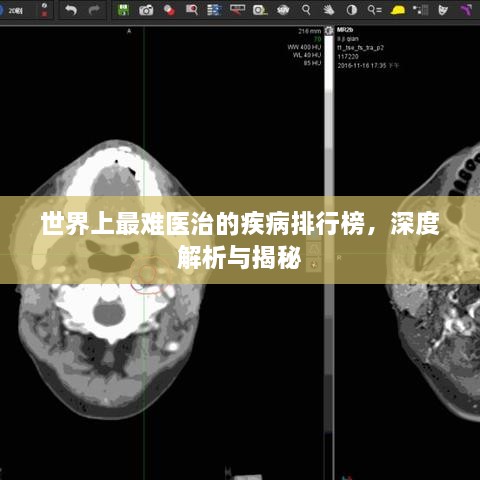Image resolution: width=480 pixels, height=480 pixels.
Task: Click the red circular contour on CT image
Action: pyautogui.click(x=147, y=275)
